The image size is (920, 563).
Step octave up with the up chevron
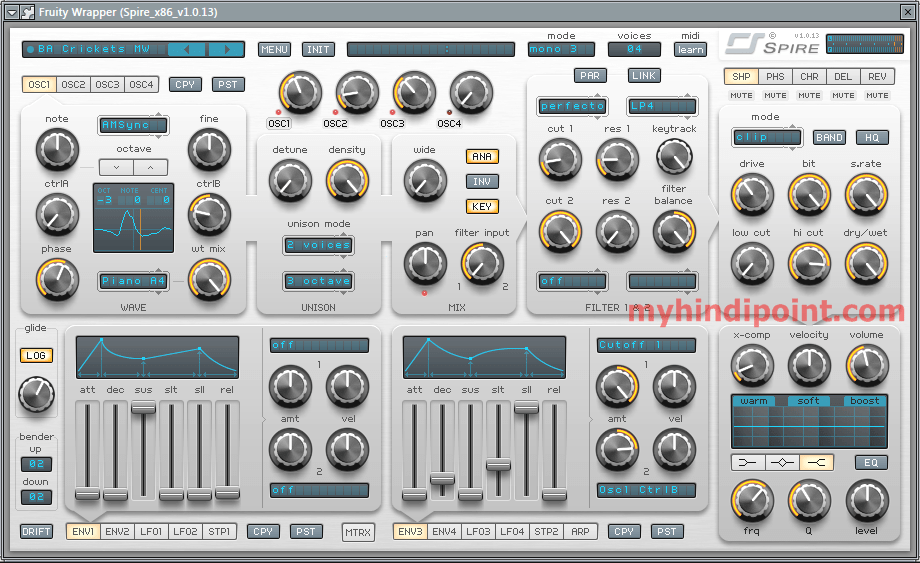click(x=150, y=168)
